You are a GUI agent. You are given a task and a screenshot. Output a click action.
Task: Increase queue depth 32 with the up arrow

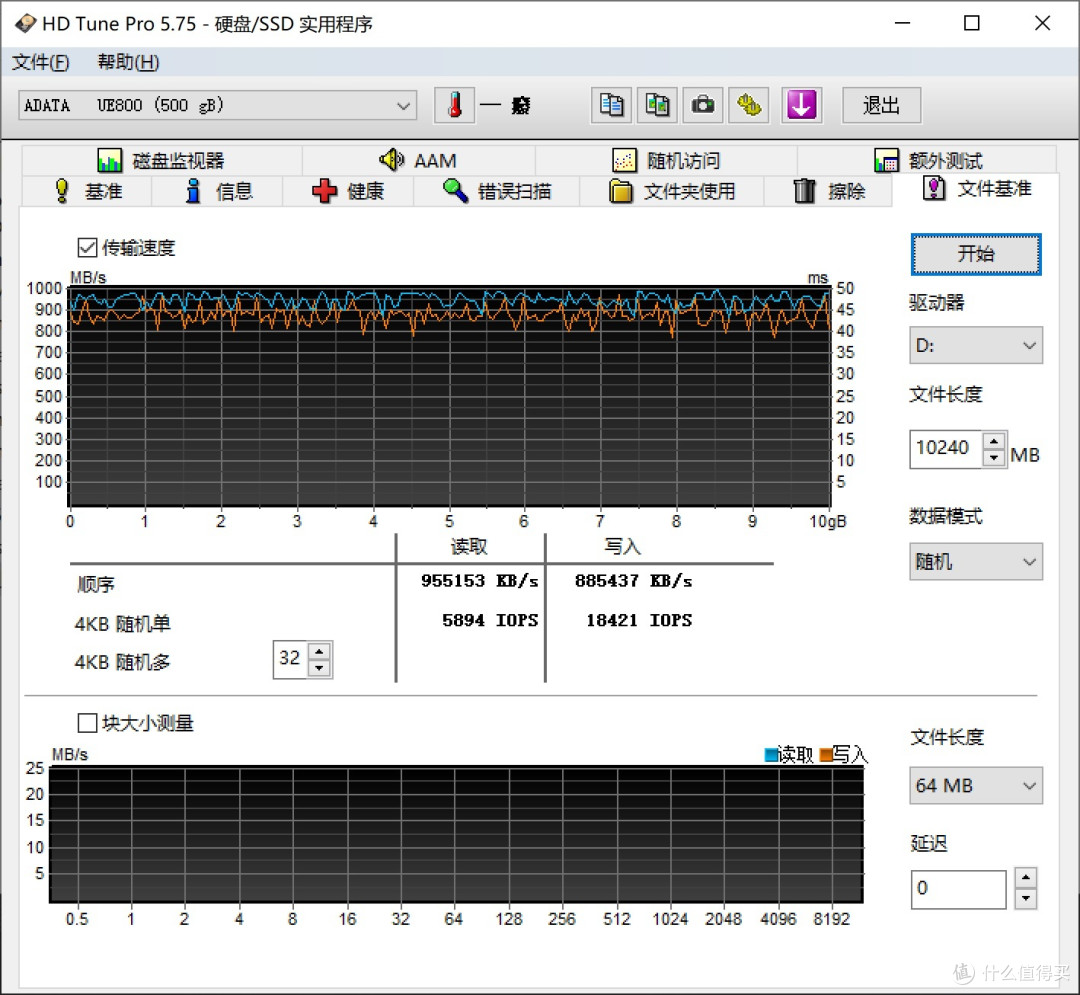(x=319, y=651)
